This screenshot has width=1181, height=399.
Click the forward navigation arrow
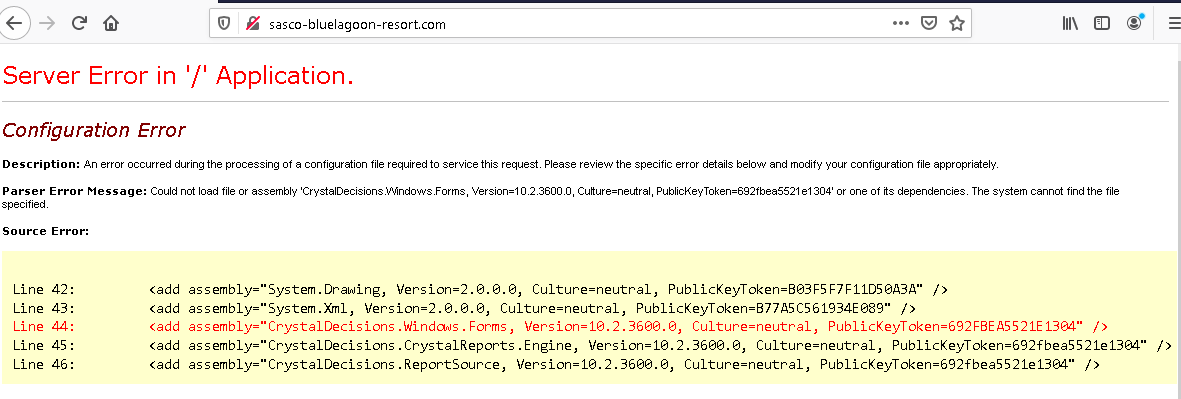point(47,23)
